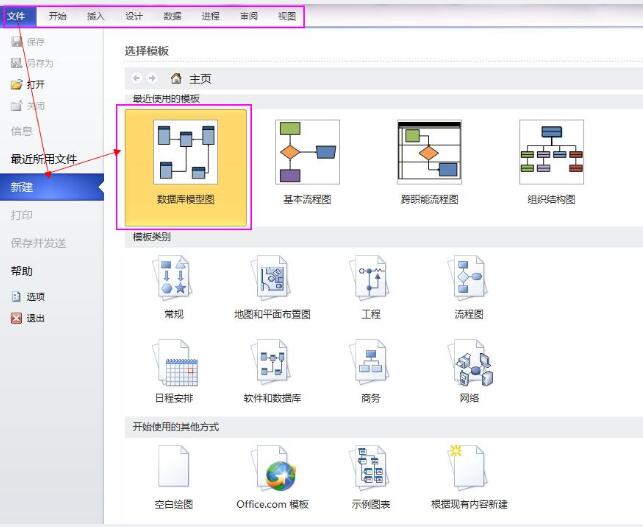This screenshot has height=527, width=643.
Task: Click 打开 in the backstage menu
Action: 29,84
